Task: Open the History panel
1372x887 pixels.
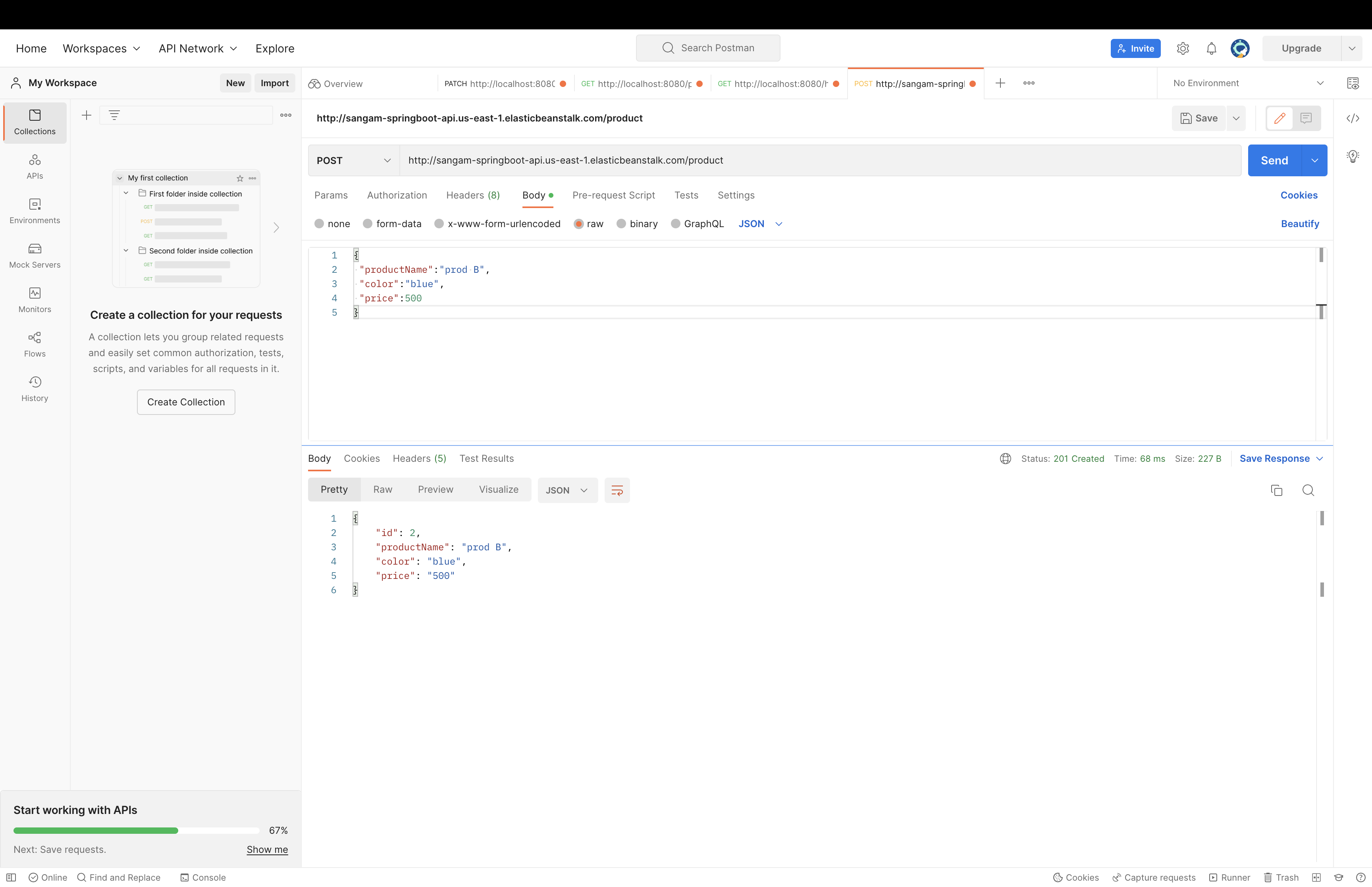Action: click(35, 388)
